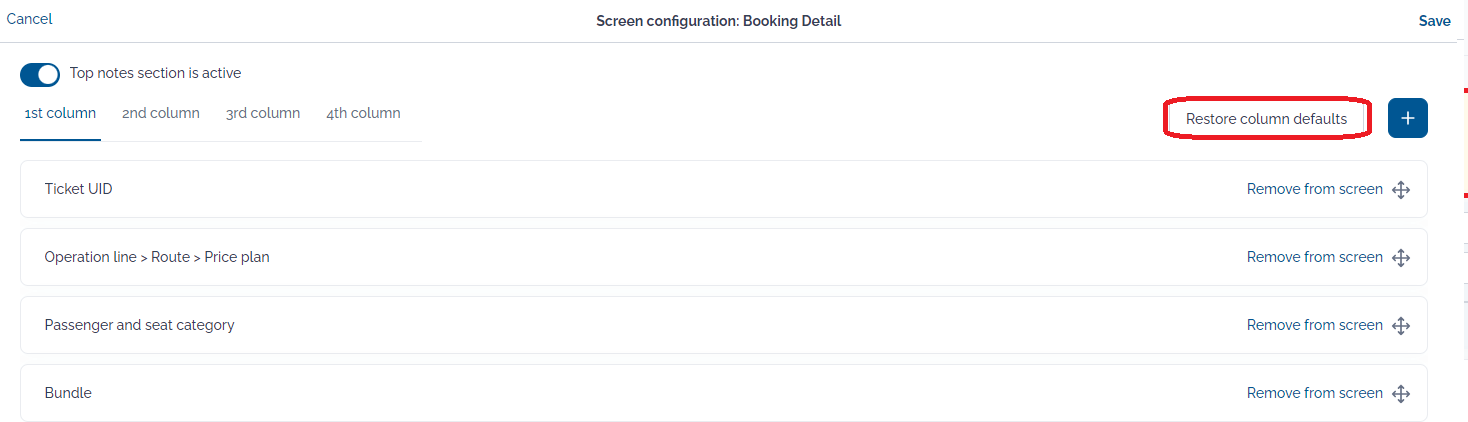Switch to the 1st column tab
1468x422 pixels.
(60, 113)
